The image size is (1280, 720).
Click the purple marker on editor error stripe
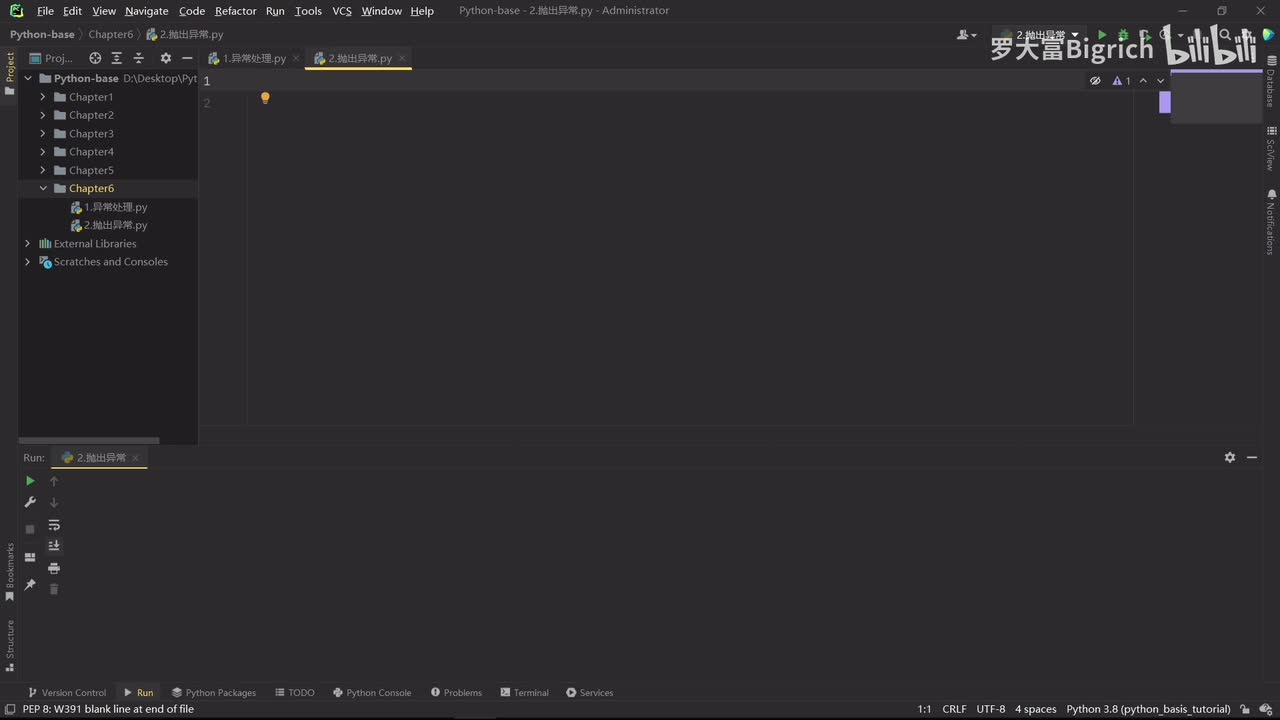pyautogui.click(x=1165, y=102)
